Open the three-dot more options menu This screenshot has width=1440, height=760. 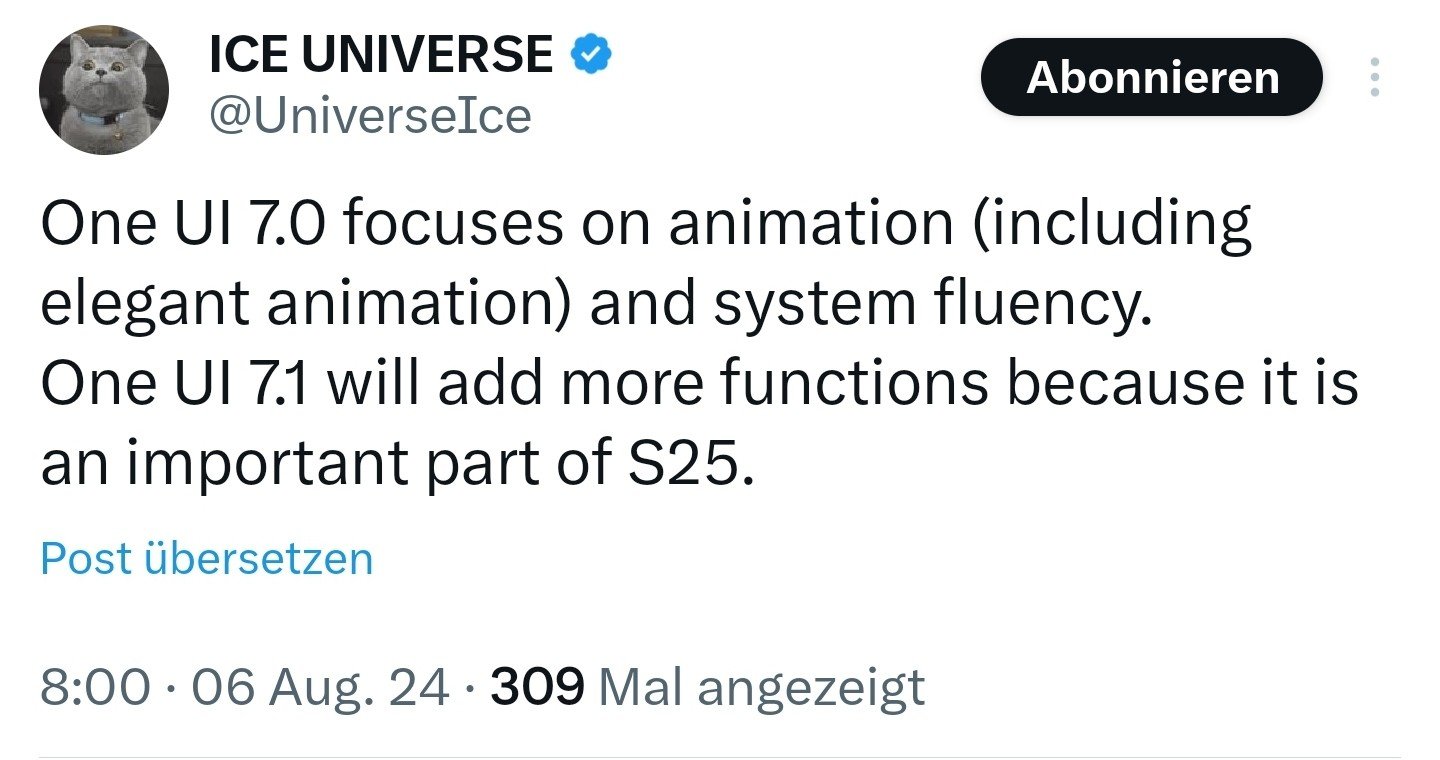pos(1375,77)
